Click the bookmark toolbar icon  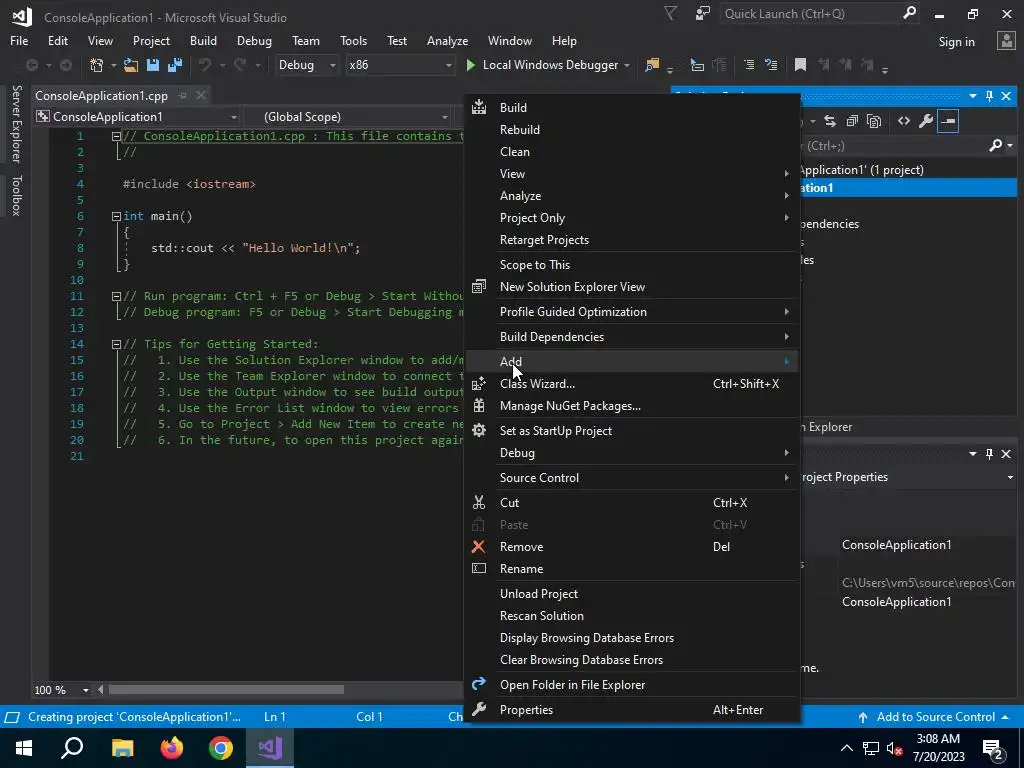tap(800, 65)
